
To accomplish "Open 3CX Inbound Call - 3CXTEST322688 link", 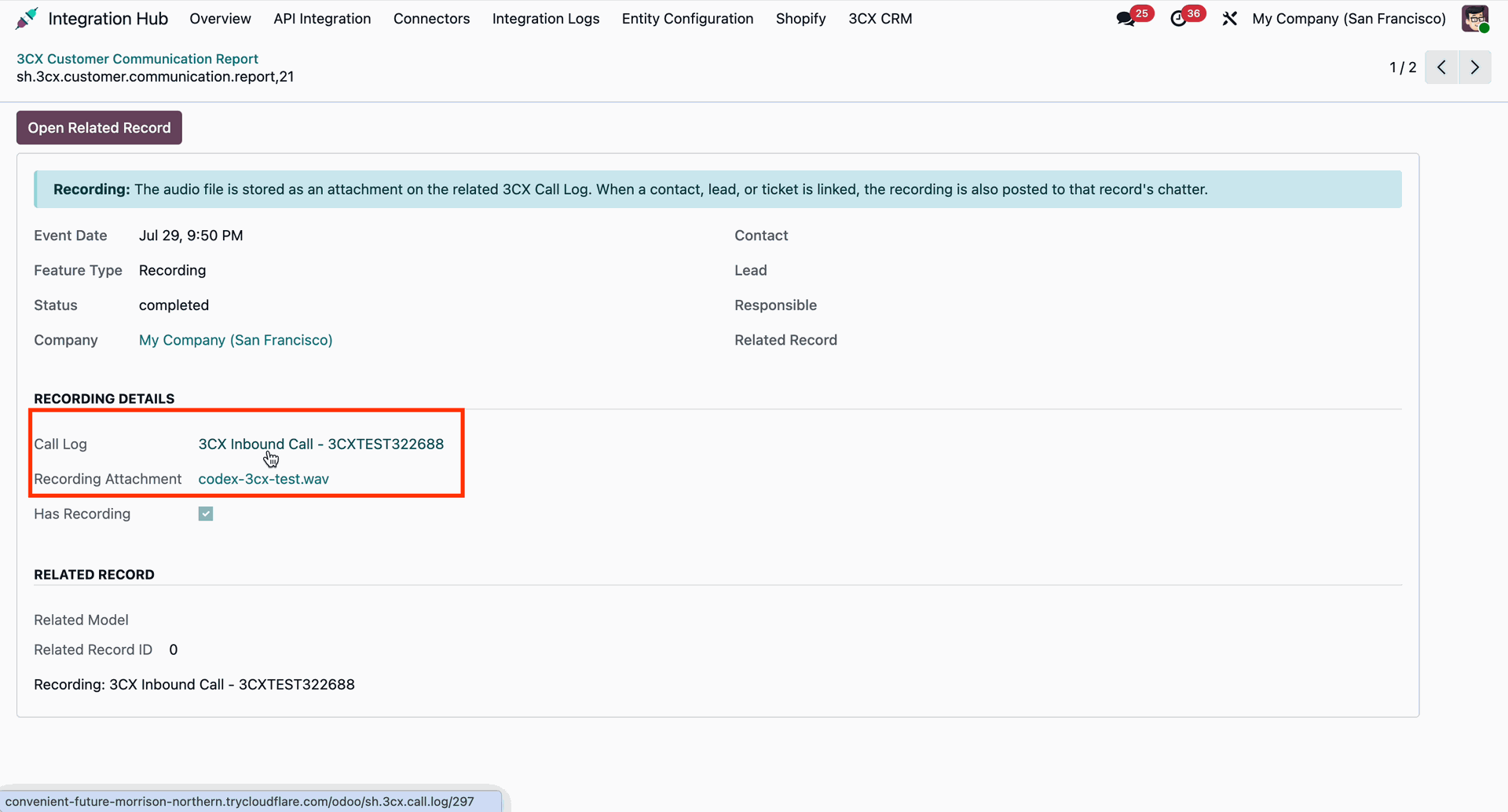I will coord(320,444).
